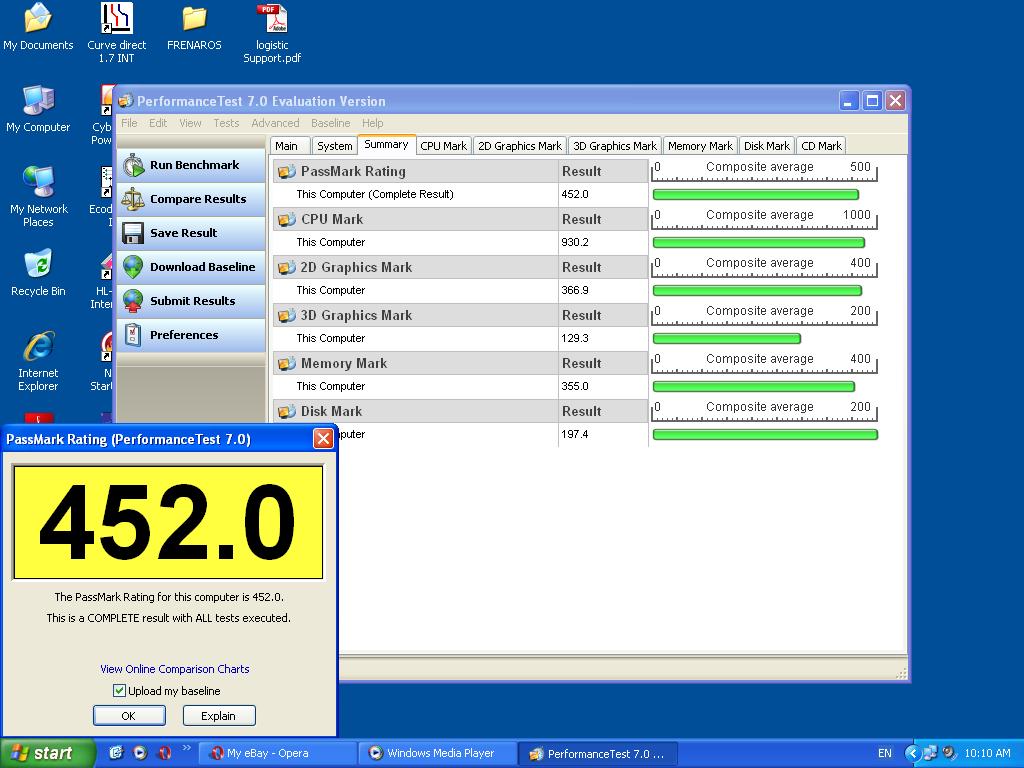
Task: Click the icon beside the CPU Mark header
Action: click(287, 219)
